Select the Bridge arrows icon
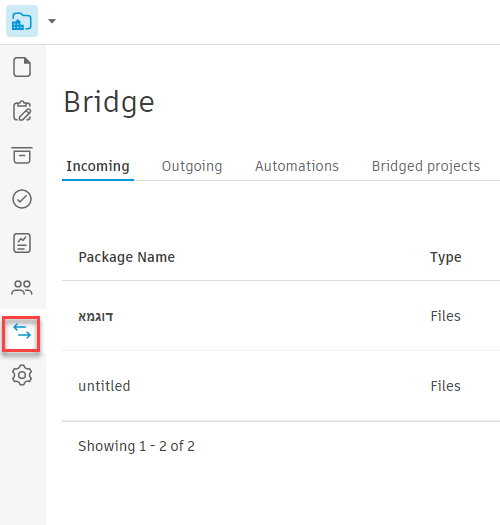Image resolution: width=500 pixels, height=525 pixels. point(21,333)
